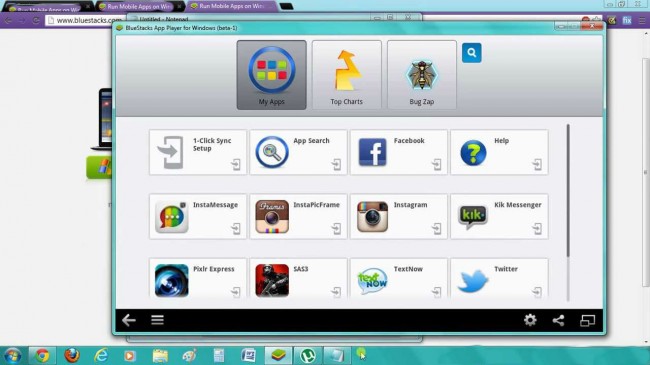Select the My Apps tab
The width and height of the screenshot is (650, 365).
click(272, 75)
